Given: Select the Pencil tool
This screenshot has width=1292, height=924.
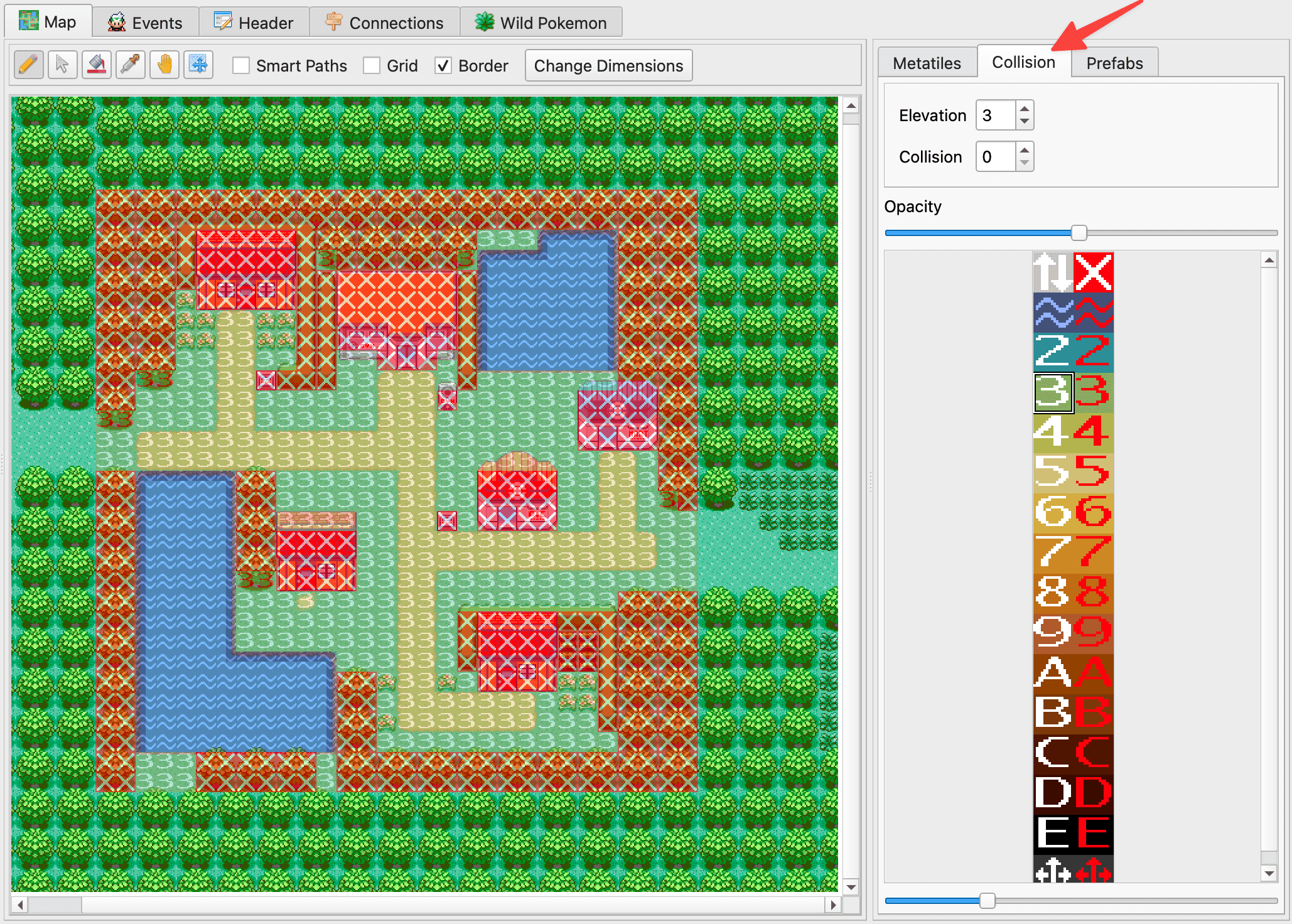Looking at the screenshot, I should [28, 64].
